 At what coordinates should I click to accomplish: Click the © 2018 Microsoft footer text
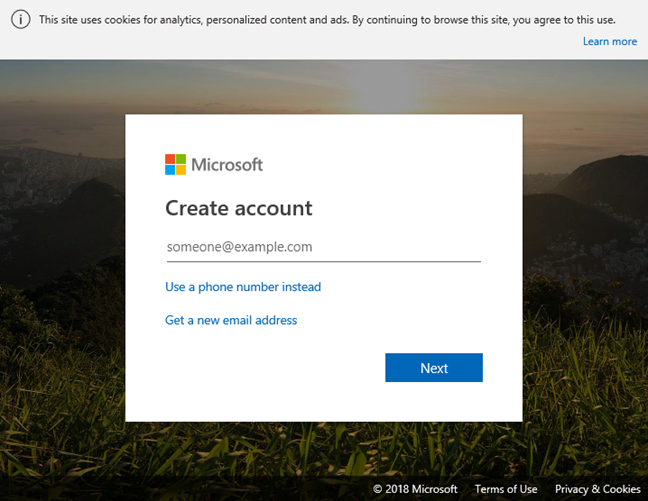[x=415, y=489]
